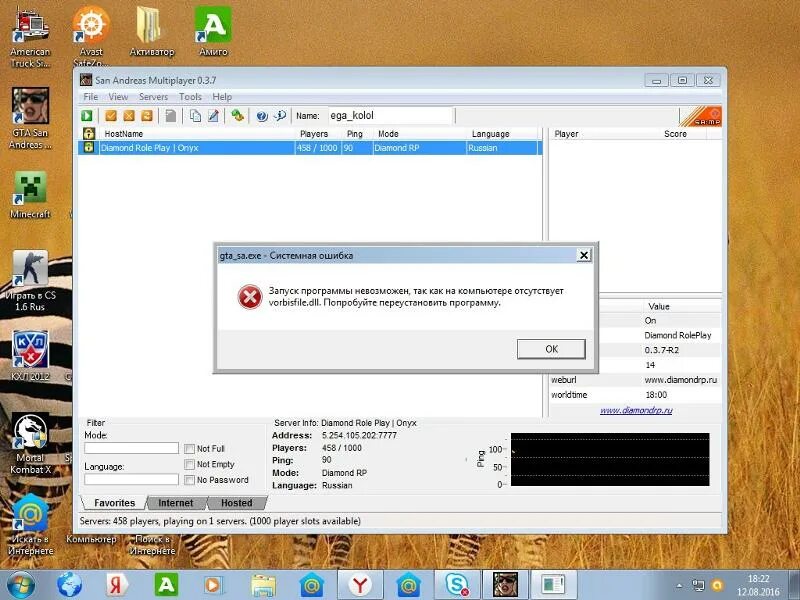800x600 pixels.
Task: Open the Servers menu
Action: pyautogui.click(x=153, y=97)
